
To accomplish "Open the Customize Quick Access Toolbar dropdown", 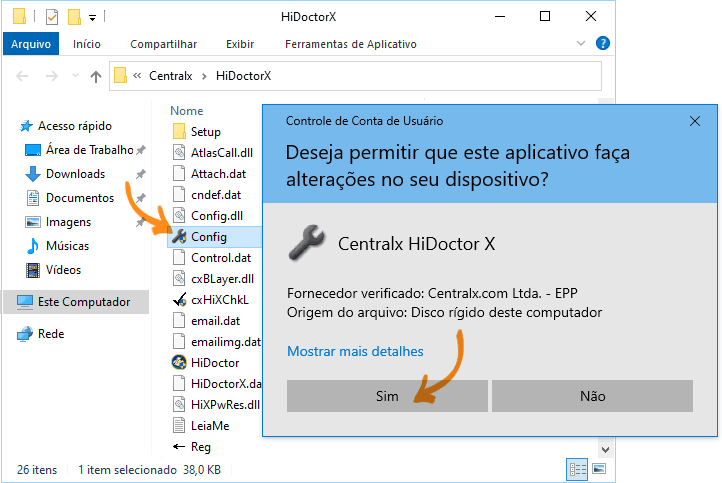I will (93, 18).
